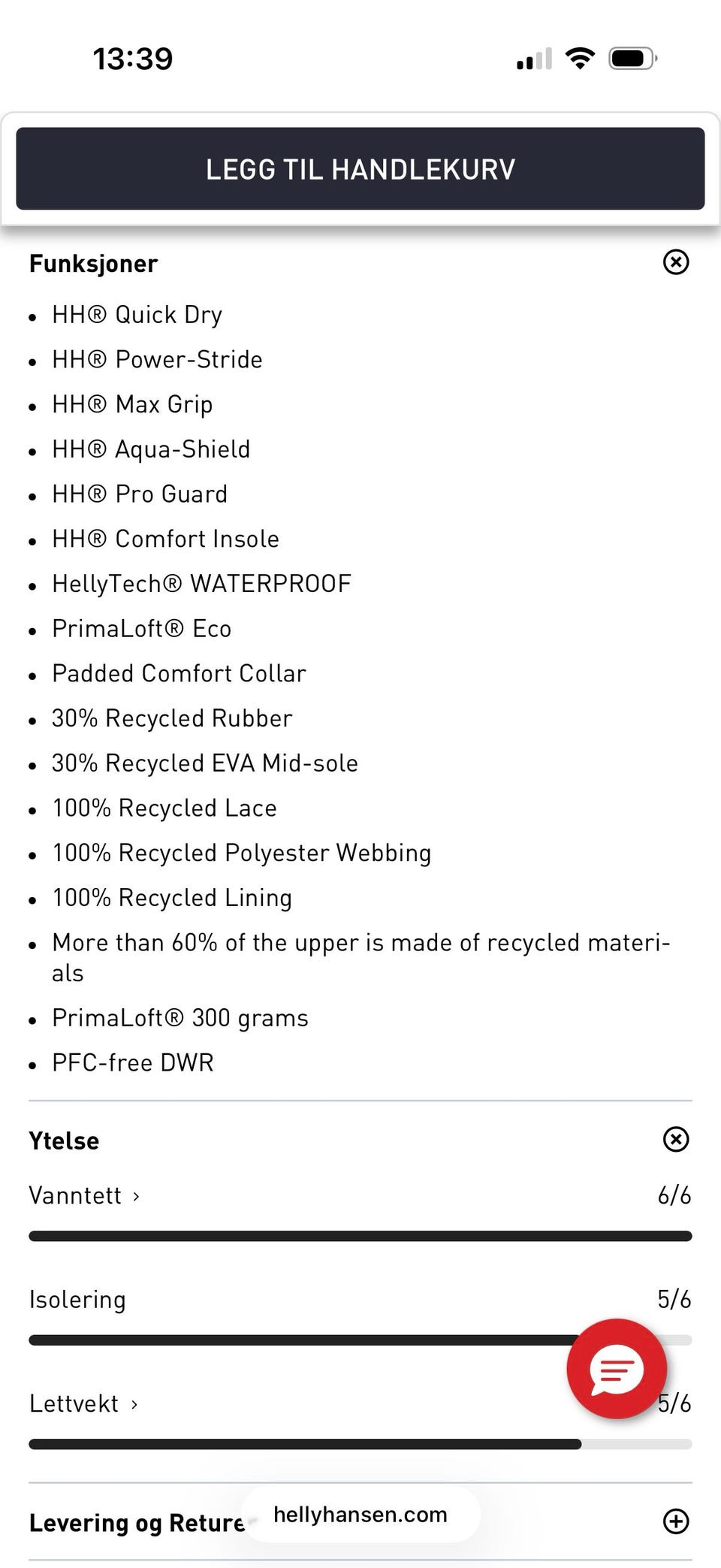Select the Ytelse section heading
The image size is (721, 1568).
[x=64, y=1141]
